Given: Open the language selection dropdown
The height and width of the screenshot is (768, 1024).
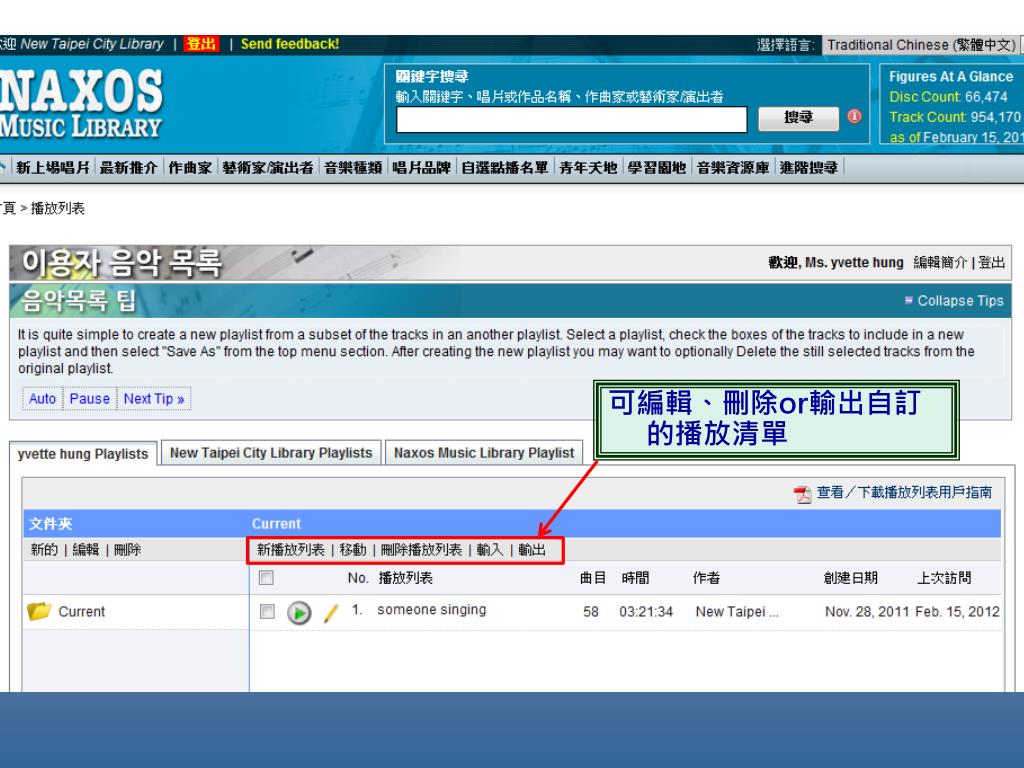Looking at the screenshot, I should [922, 45].
